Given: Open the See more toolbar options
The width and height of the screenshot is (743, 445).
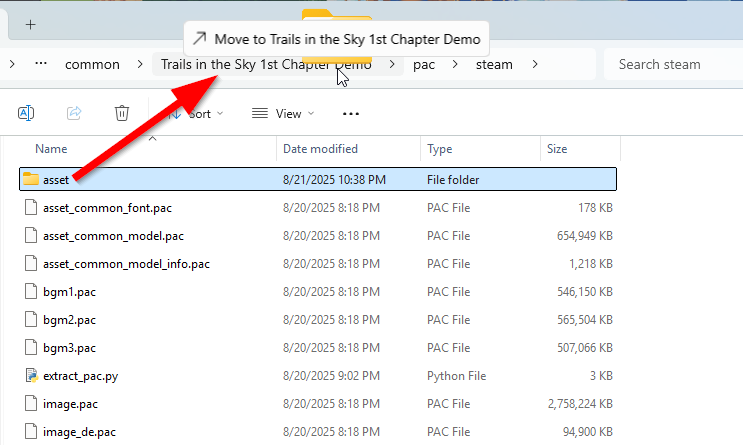Looking at the screenshot, I should click(x=351, y=114).
